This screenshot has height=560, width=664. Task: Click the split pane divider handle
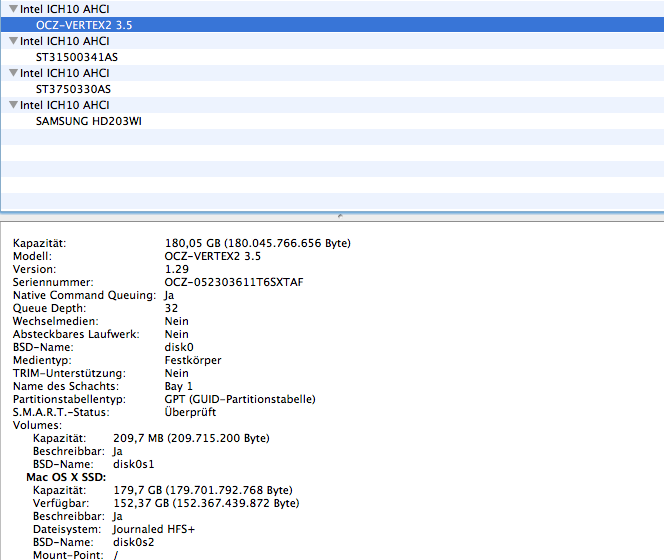340,216
